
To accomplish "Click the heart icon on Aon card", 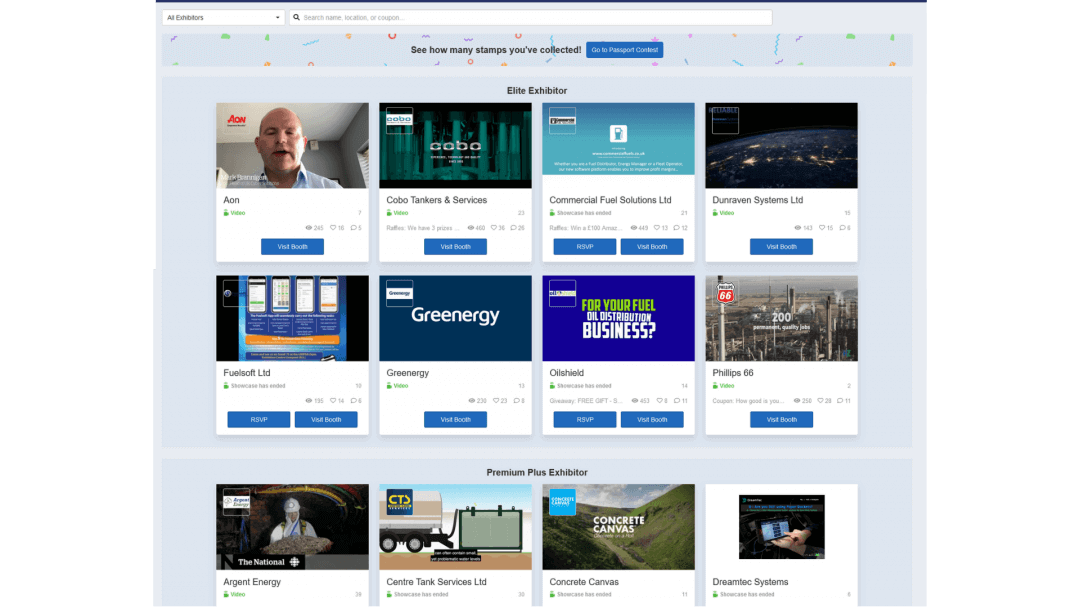I will pos(335,228).
